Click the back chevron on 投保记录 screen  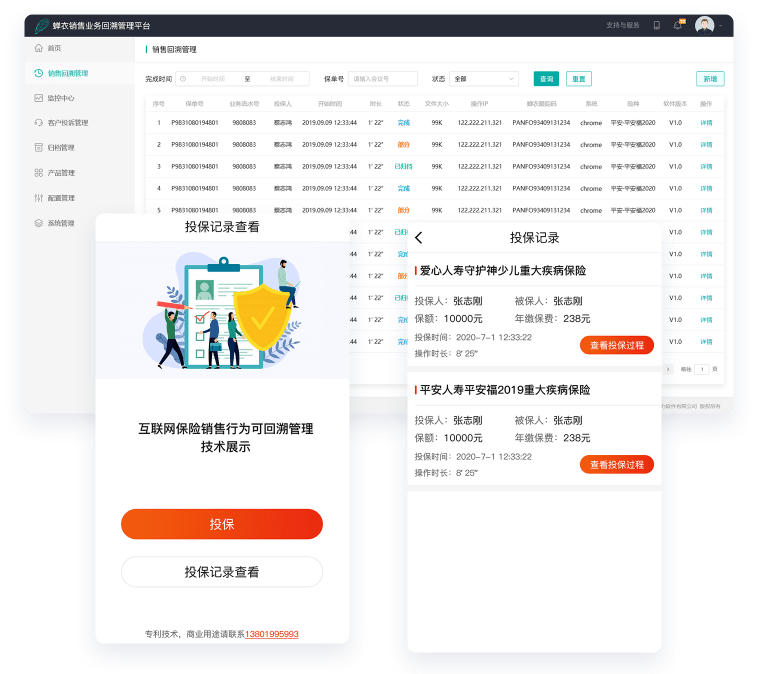pyautogui.click(x=419, y=237)
